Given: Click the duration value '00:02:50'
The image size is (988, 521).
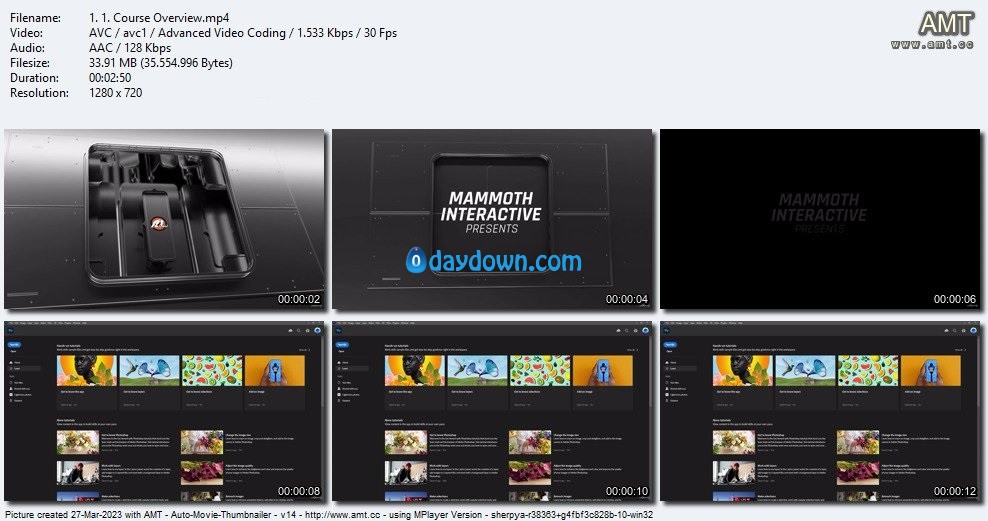Looking at the screenshot, I should [x=110, y=78].
